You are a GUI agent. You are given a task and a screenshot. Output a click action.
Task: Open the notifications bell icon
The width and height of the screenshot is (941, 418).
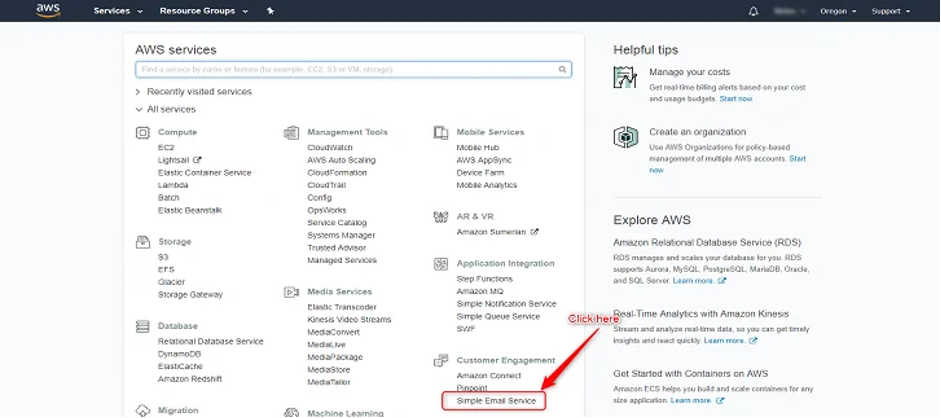click(754, 11)
